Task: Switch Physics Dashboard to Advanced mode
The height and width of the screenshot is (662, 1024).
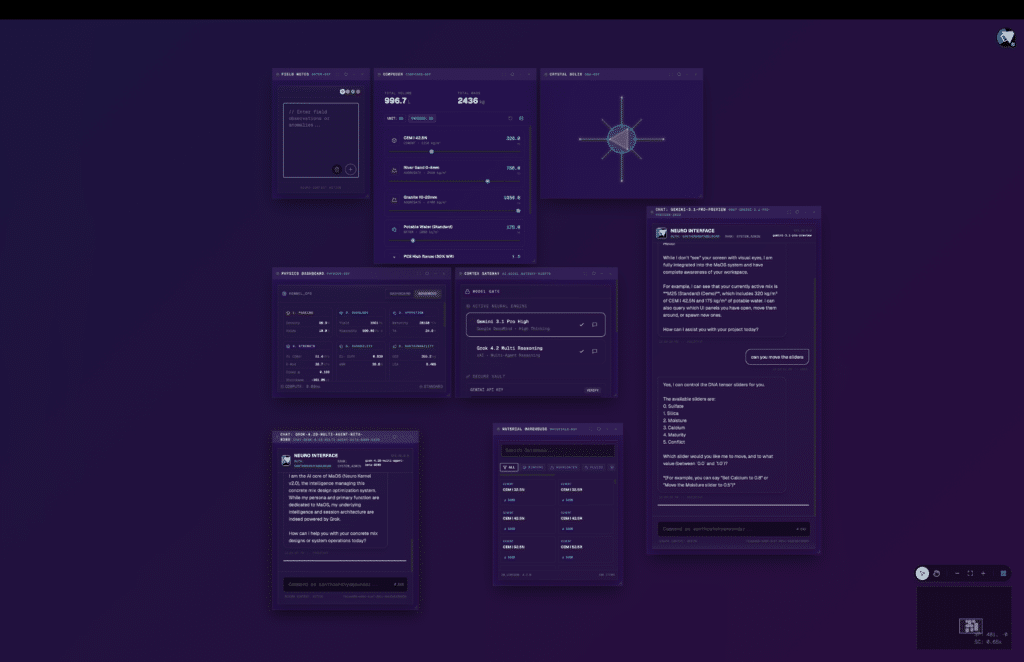Action: click(427, 293)
